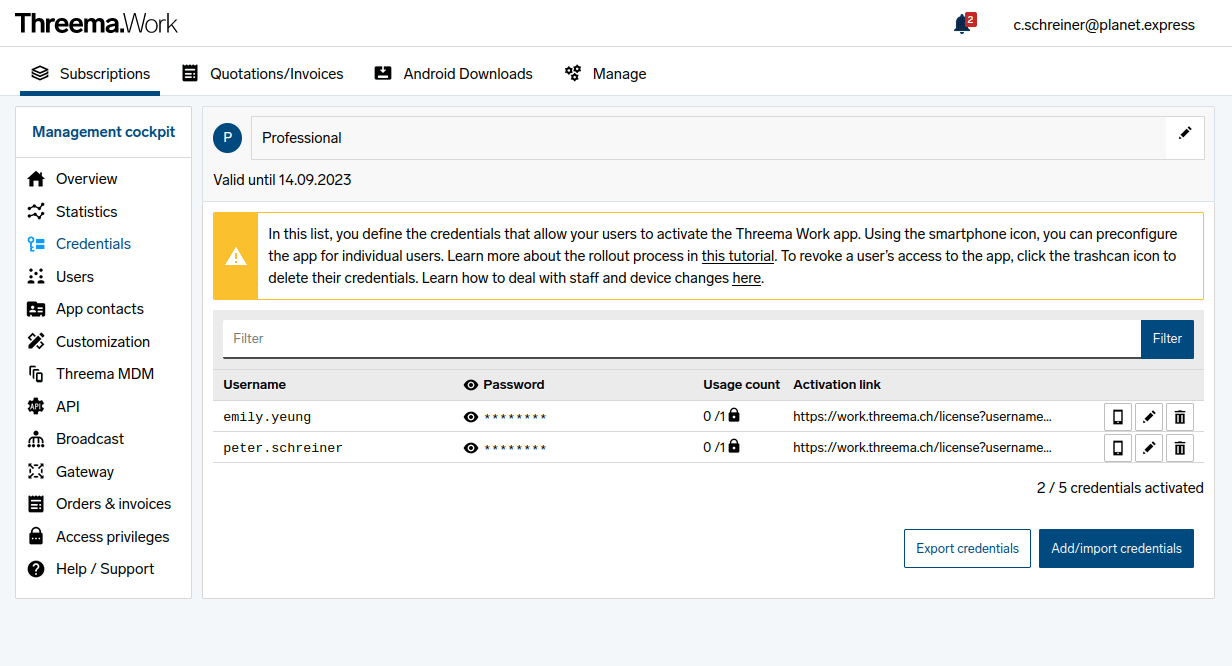The height and width of the screenshot is (666, 1232).
Task: Click emily.yeung activation link
Action: pos(922,416)
